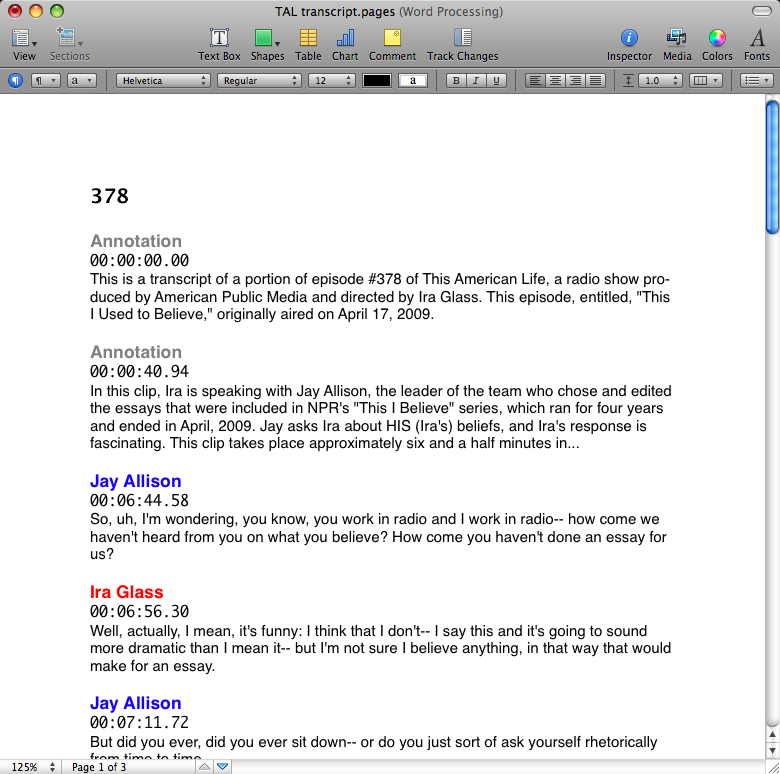This screenshot has width=780, height=774.
Task: Click the toolbar show/hide pill button
Action: point(761,11)
